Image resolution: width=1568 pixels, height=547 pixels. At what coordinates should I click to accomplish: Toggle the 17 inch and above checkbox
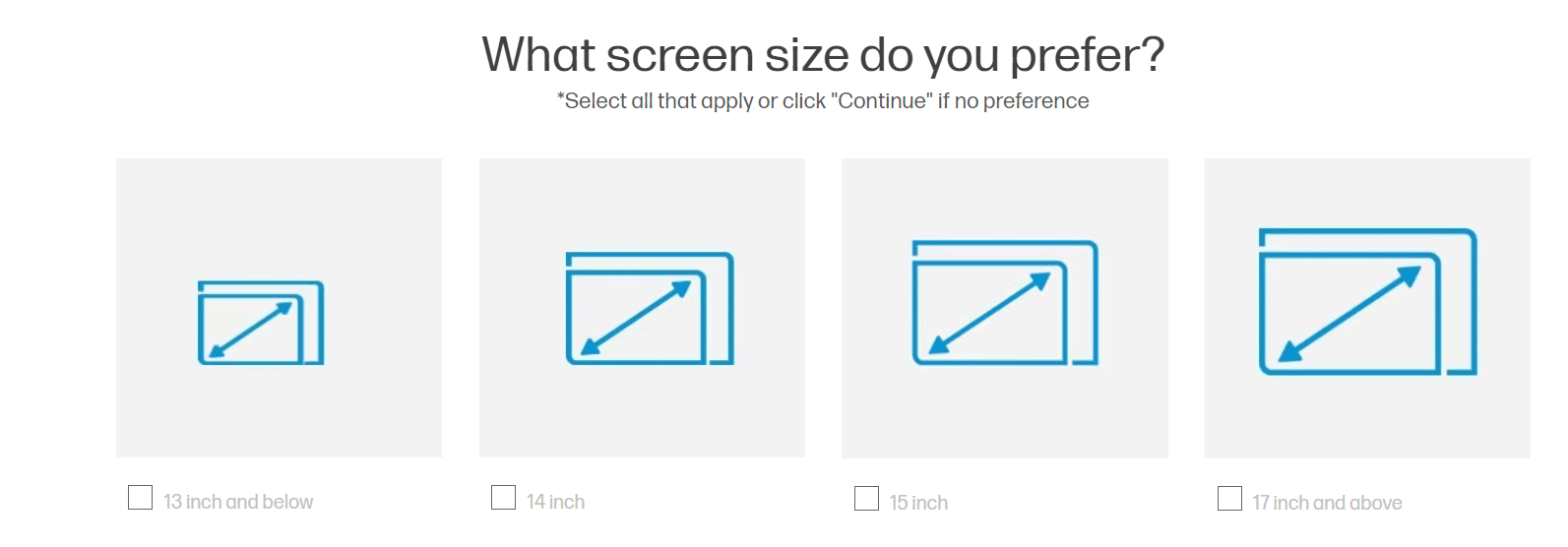[1229, 499]
